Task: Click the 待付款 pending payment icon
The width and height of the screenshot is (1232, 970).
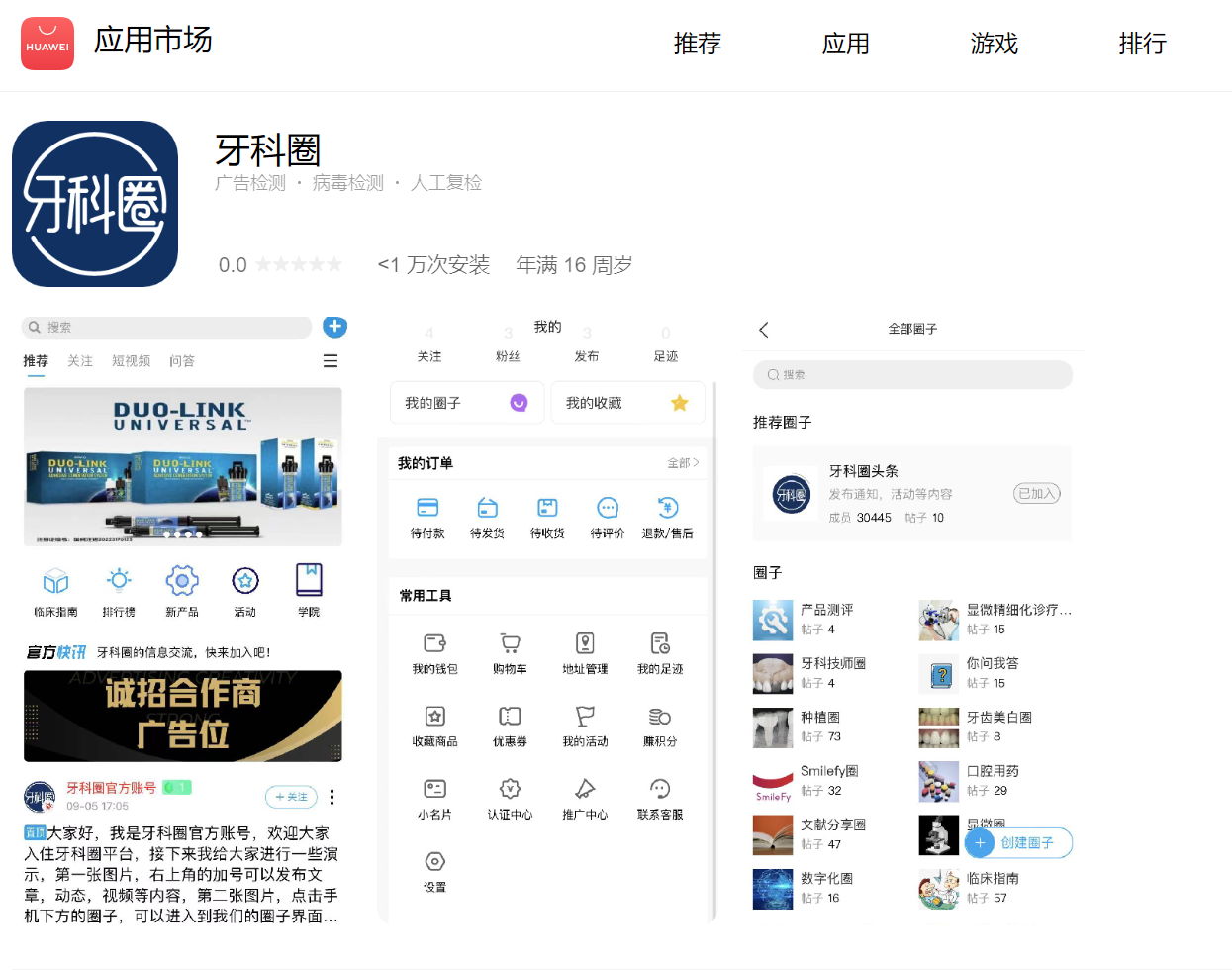Action: (x=427, y=508)
